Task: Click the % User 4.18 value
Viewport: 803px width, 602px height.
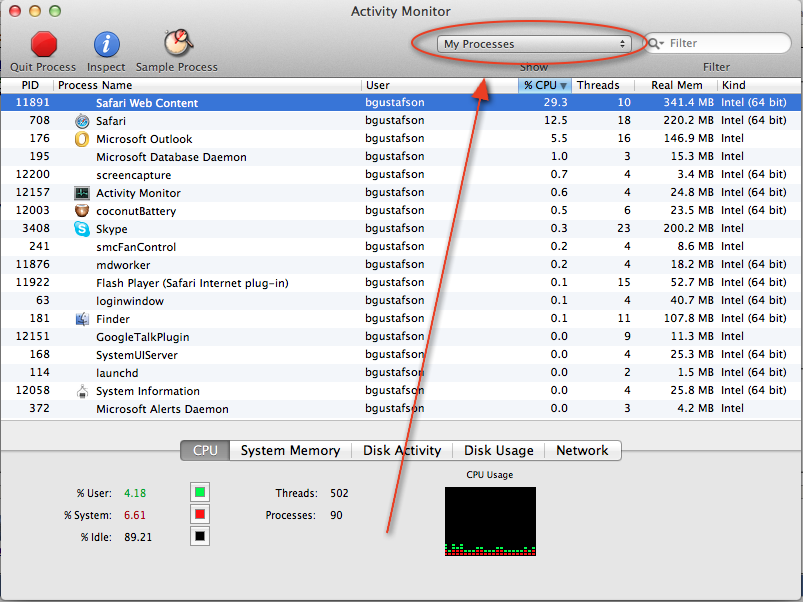Action: point(135,493)
